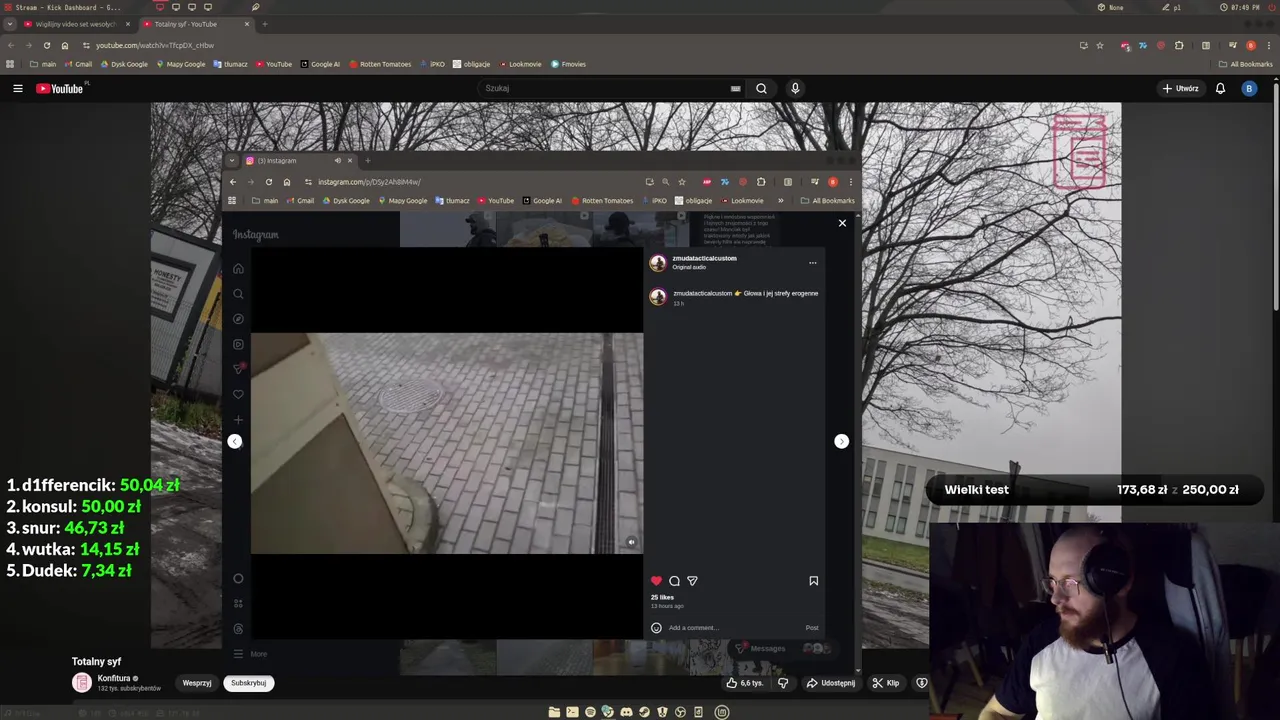
Task: Open browser home page button
Action: pyautogui.click(x=65, y=45)
